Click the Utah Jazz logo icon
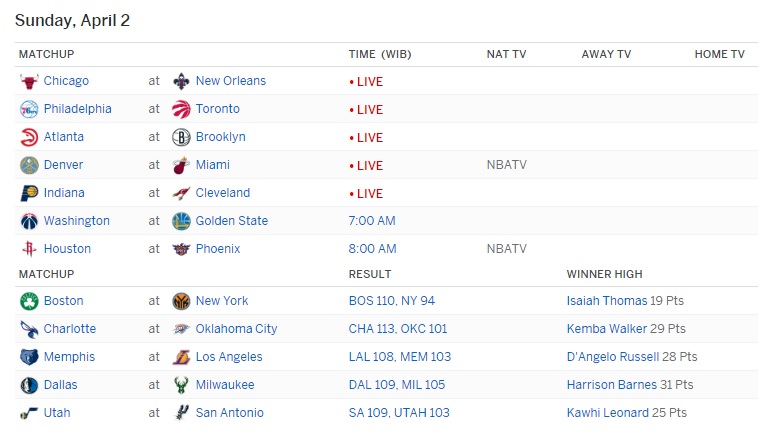This screenshot has width=758, height=432. (29, 413)
